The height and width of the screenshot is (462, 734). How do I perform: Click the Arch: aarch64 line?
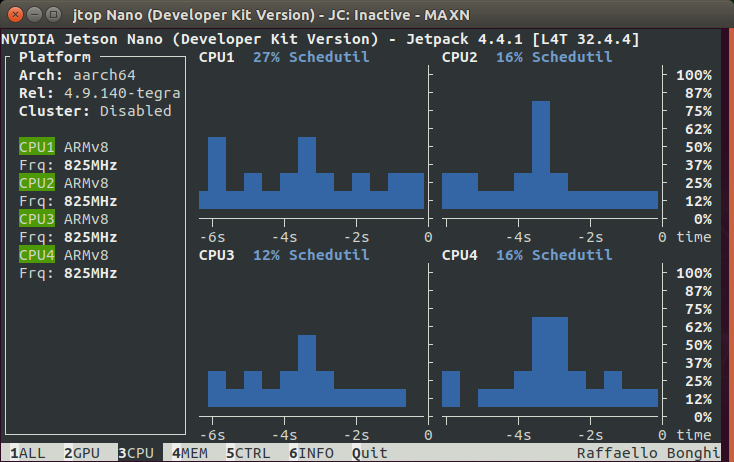coord(77,75)
